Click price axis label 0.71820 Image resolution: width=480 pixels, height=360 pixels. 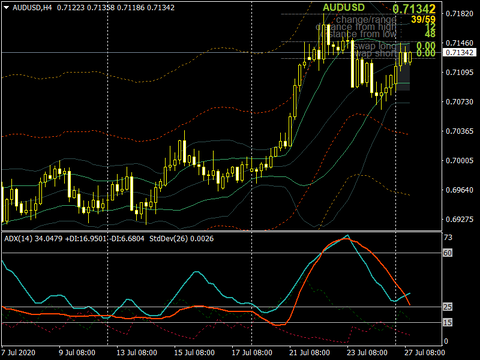[x=459, y=14]
